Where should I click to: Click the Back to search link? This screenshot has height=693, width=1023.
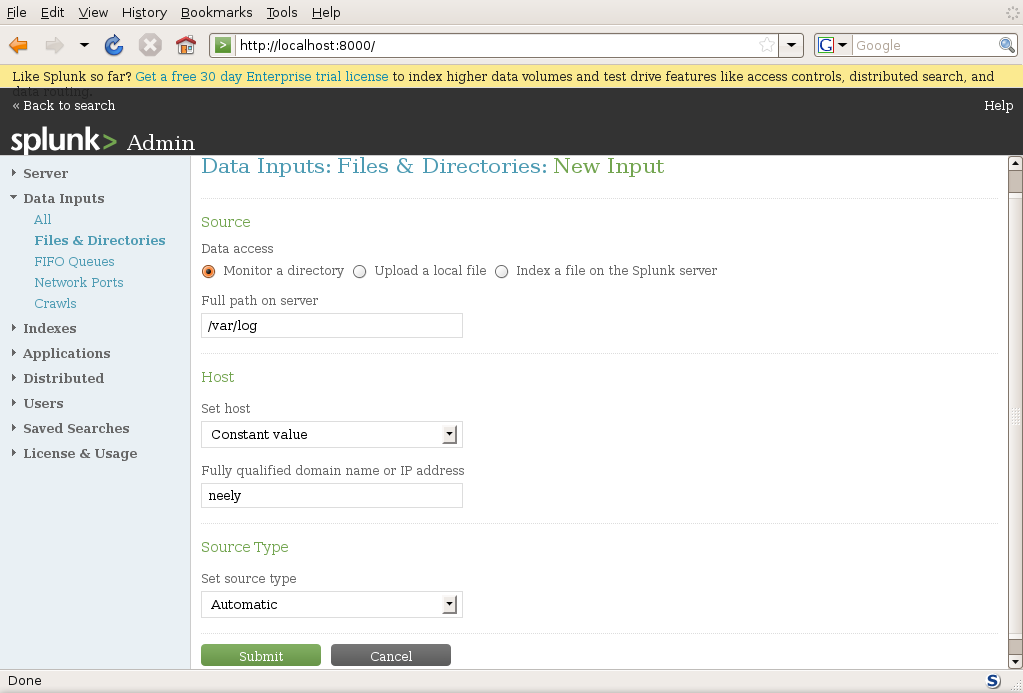point(64,106)
